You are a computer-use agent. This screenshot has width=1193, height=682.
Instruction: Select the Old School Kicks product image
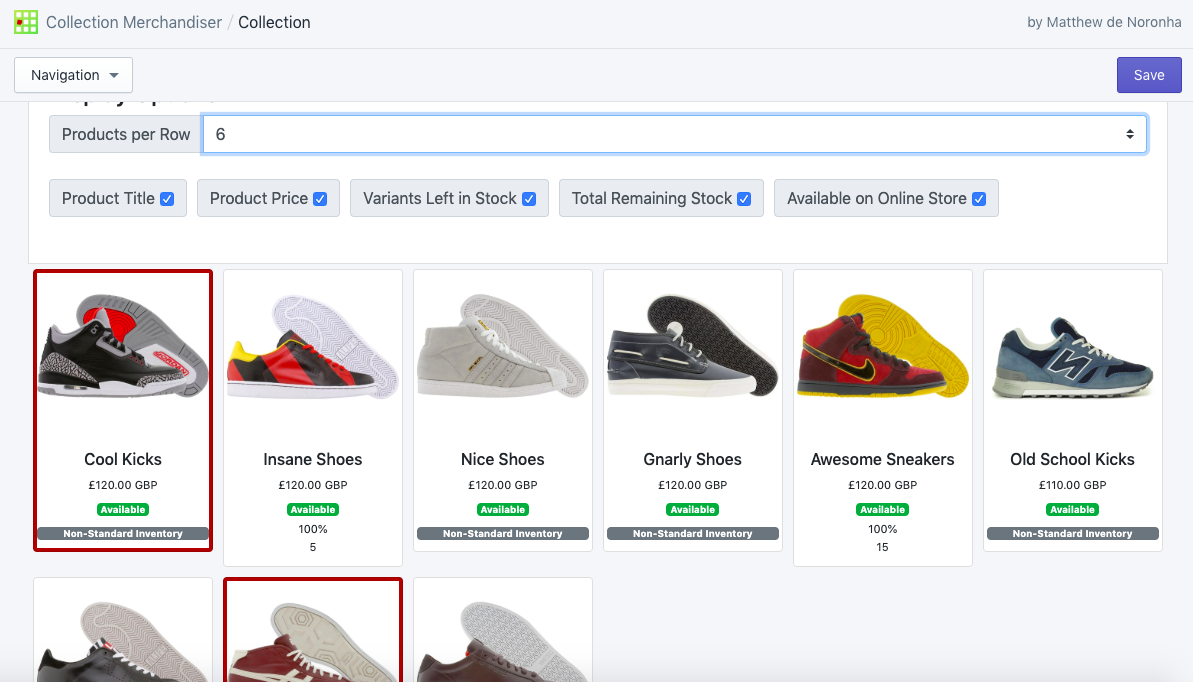pos(1073,358)
